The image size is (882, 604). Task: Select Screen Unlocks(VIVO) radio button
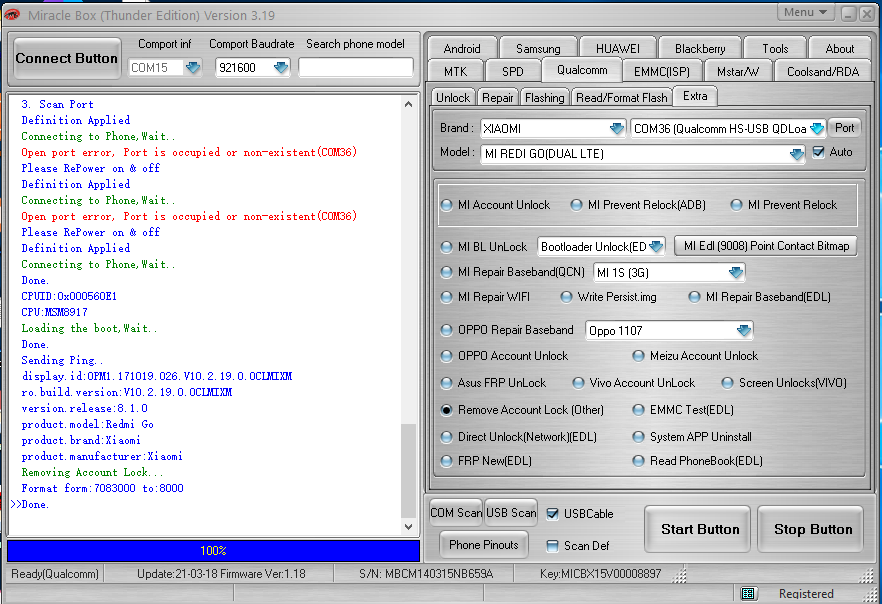coord(727,383)
